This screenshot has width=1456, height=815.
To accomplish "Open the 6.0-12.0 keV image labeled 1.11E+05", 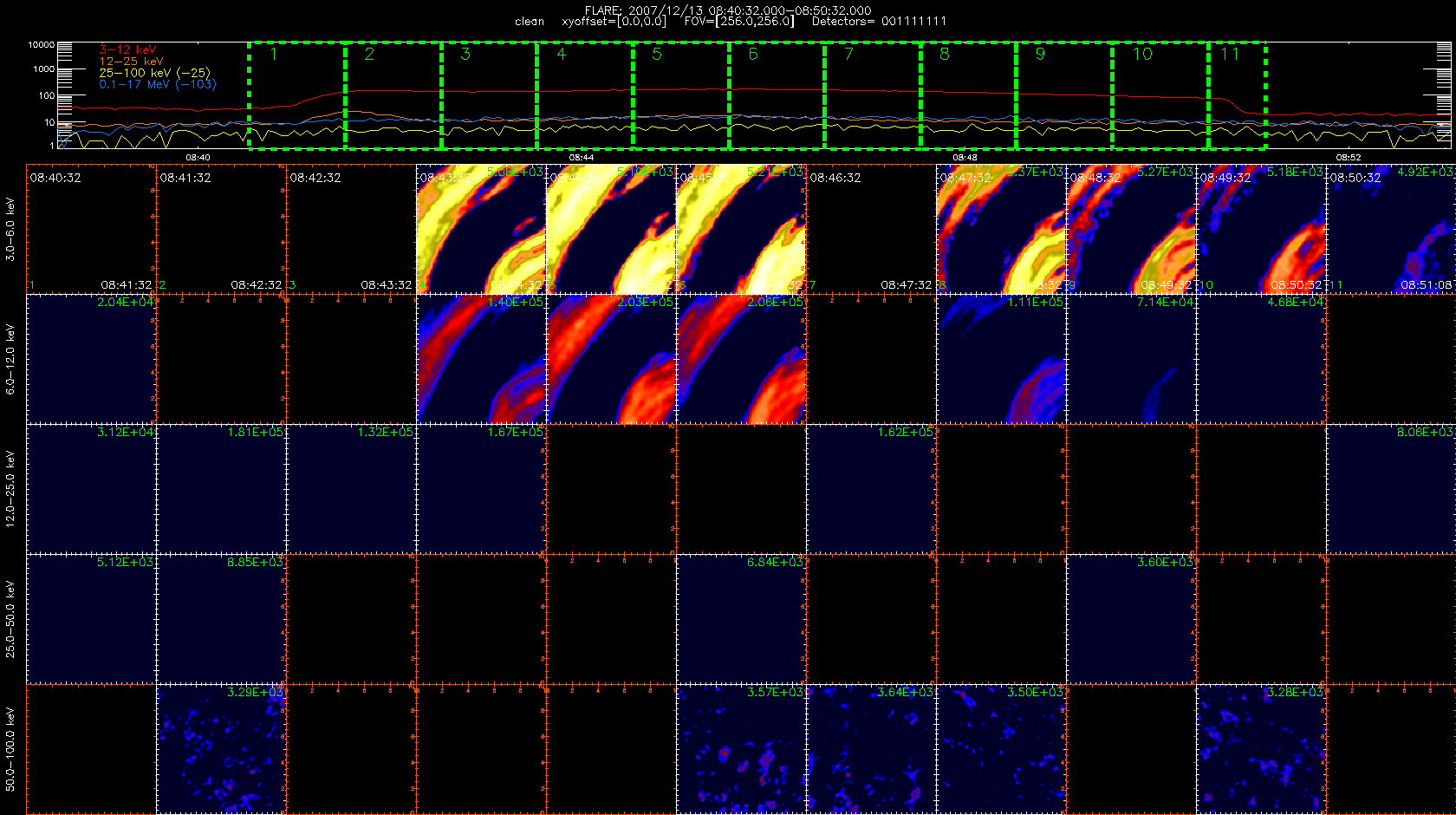I will [x=1001, y=359].
